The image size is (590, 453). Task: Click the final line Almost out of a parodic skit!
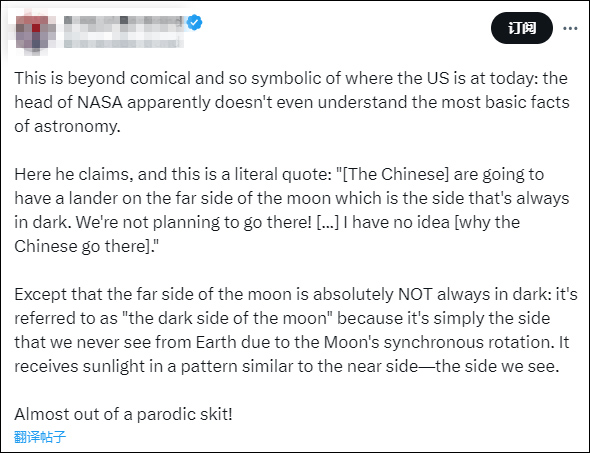click(x=123, y=414)
